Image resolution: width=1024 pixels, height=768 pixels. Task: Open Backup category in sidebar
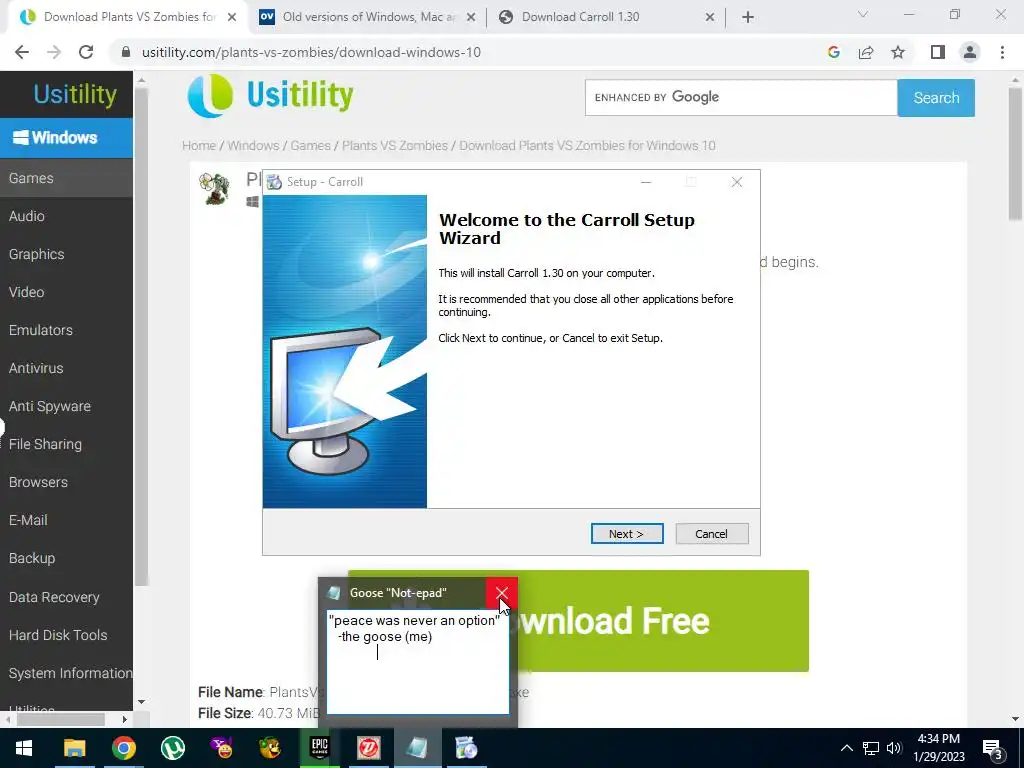click(66, 558)
